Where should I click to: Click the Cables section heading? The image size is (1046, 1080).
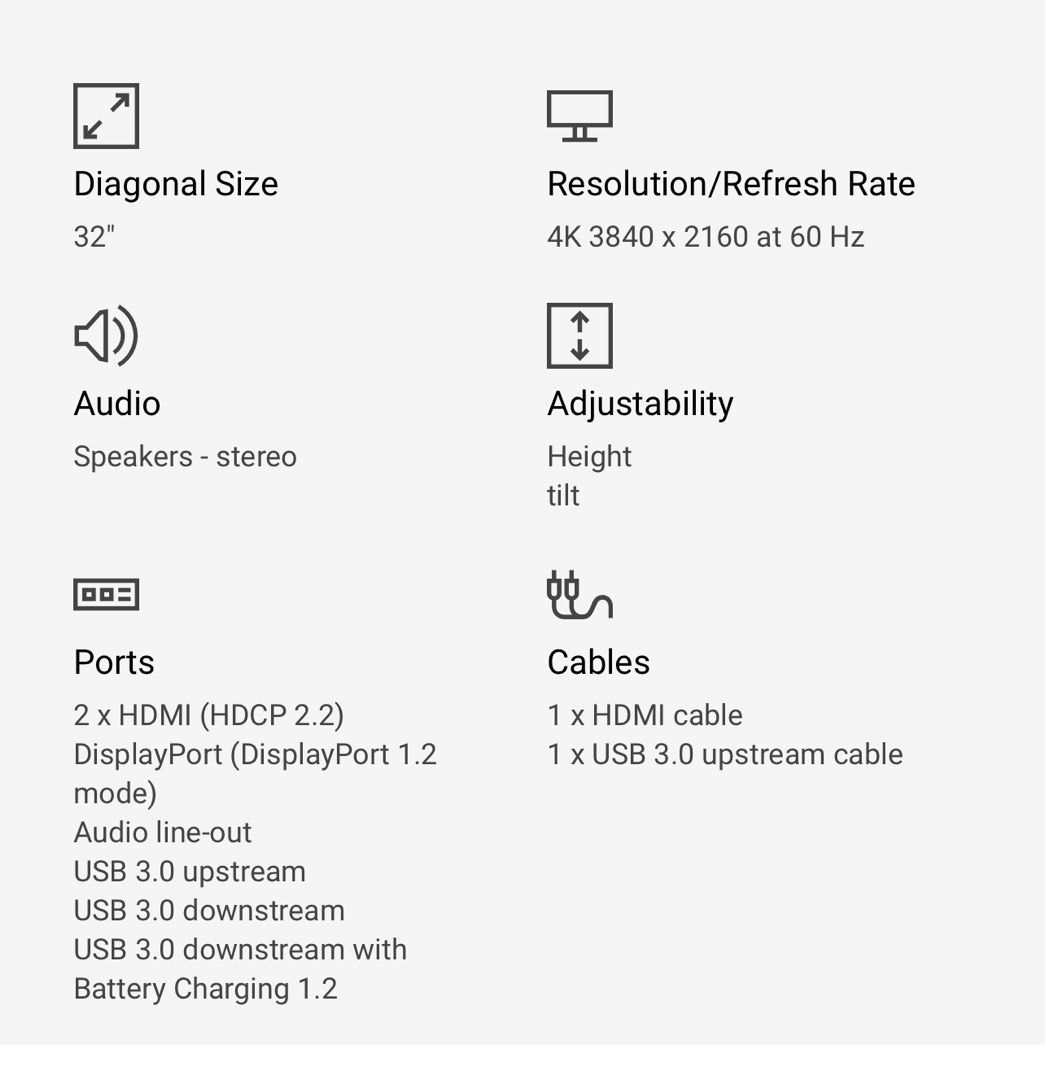(598, 662)
